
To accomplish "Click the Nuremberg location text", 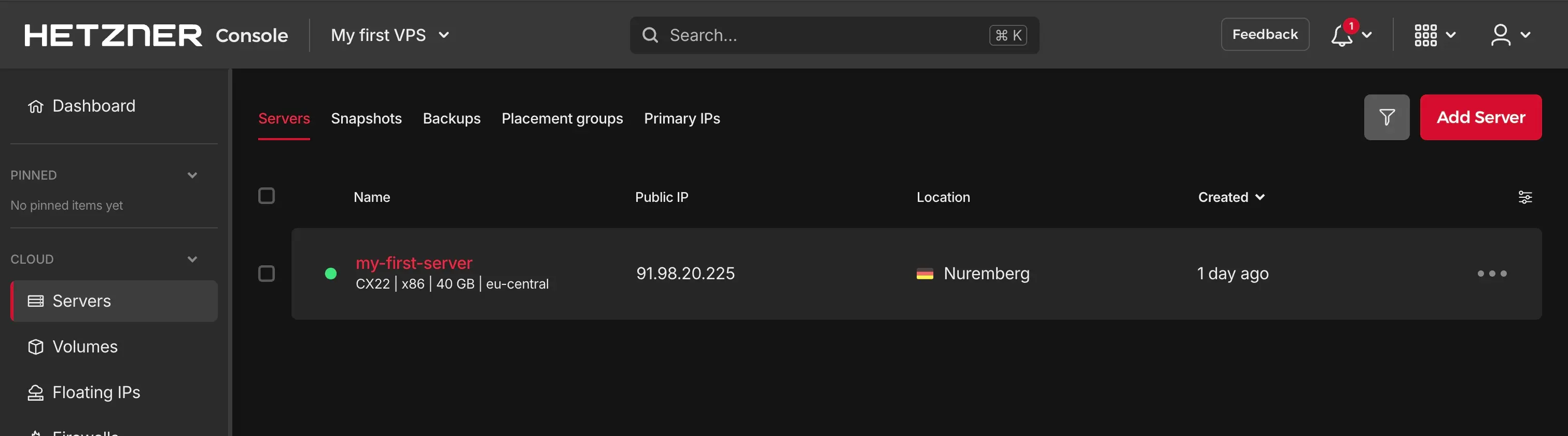I will pos(986,274).
